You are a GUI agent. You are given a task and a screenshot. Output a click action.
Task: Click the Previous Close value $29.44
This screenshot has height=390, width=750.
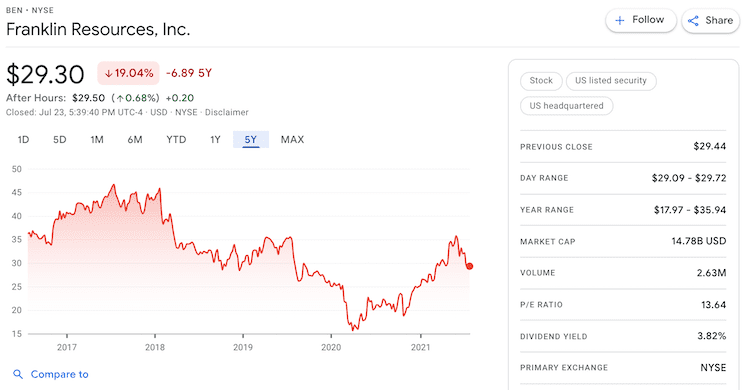(x=709, y=146)
